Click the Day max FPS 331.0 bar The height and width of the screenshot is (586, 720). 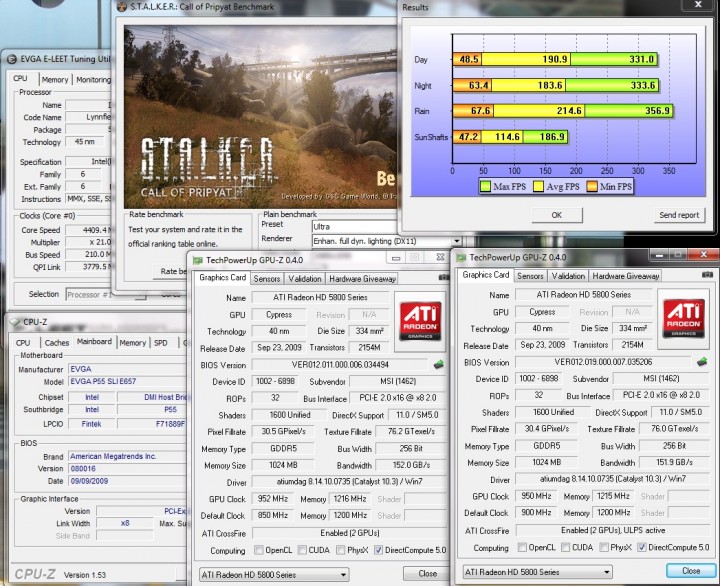pyautogui.click(x=614, y=59)
